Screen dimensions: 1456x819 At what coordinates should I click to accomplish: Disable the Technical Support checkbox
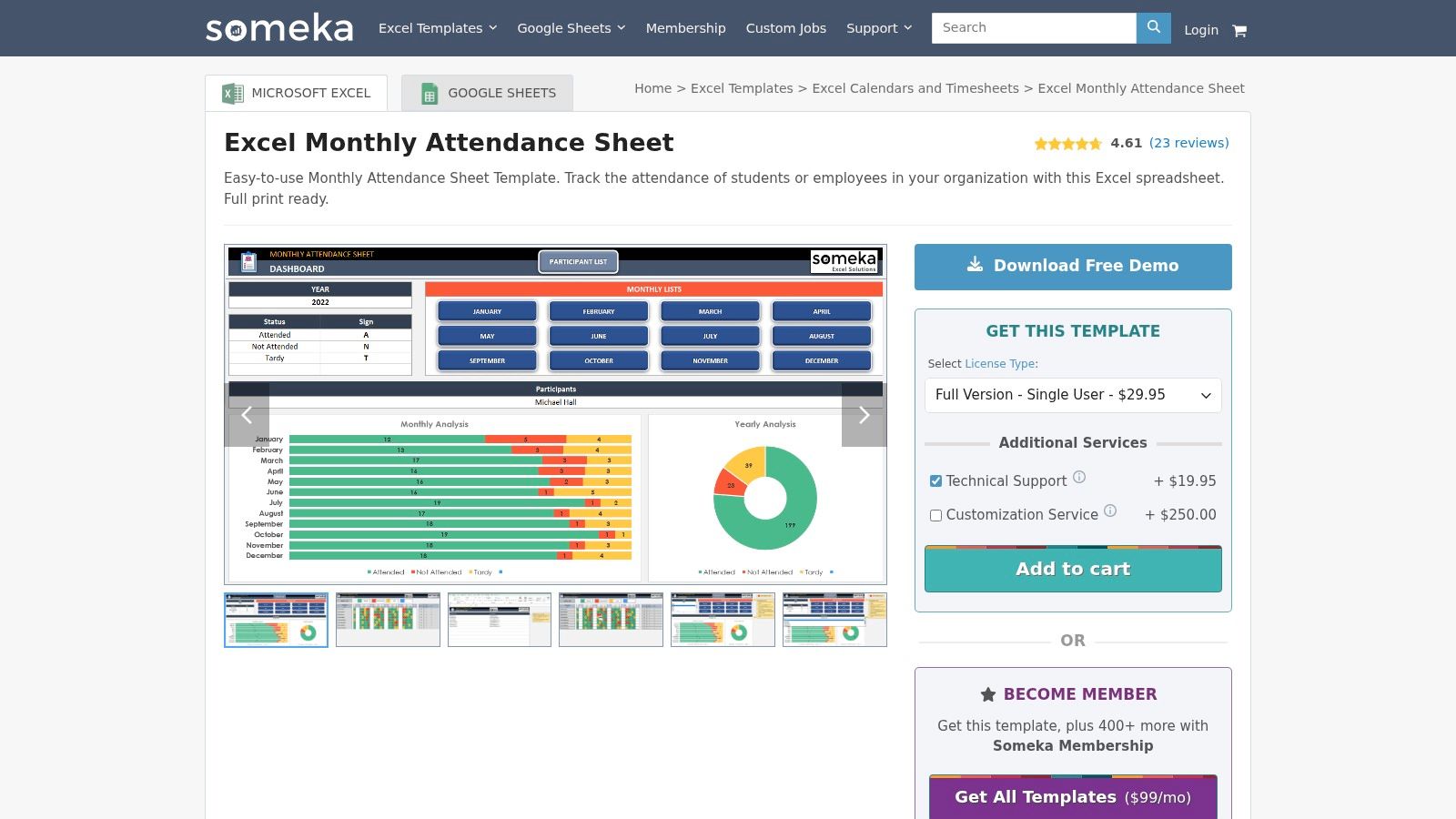935,480
